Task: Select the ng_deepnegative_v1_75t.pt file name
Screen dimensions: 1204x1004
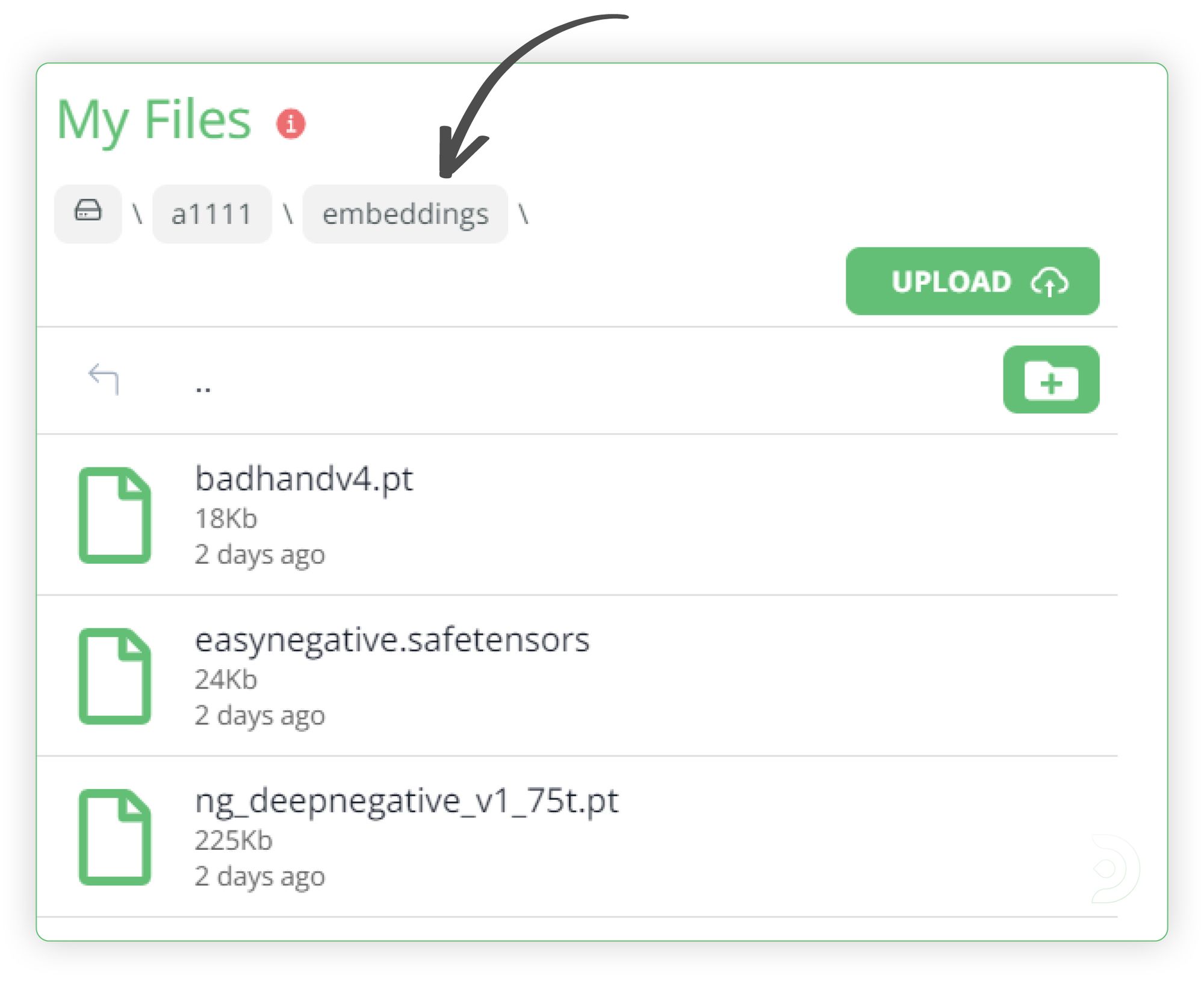Action: point(406,802)
